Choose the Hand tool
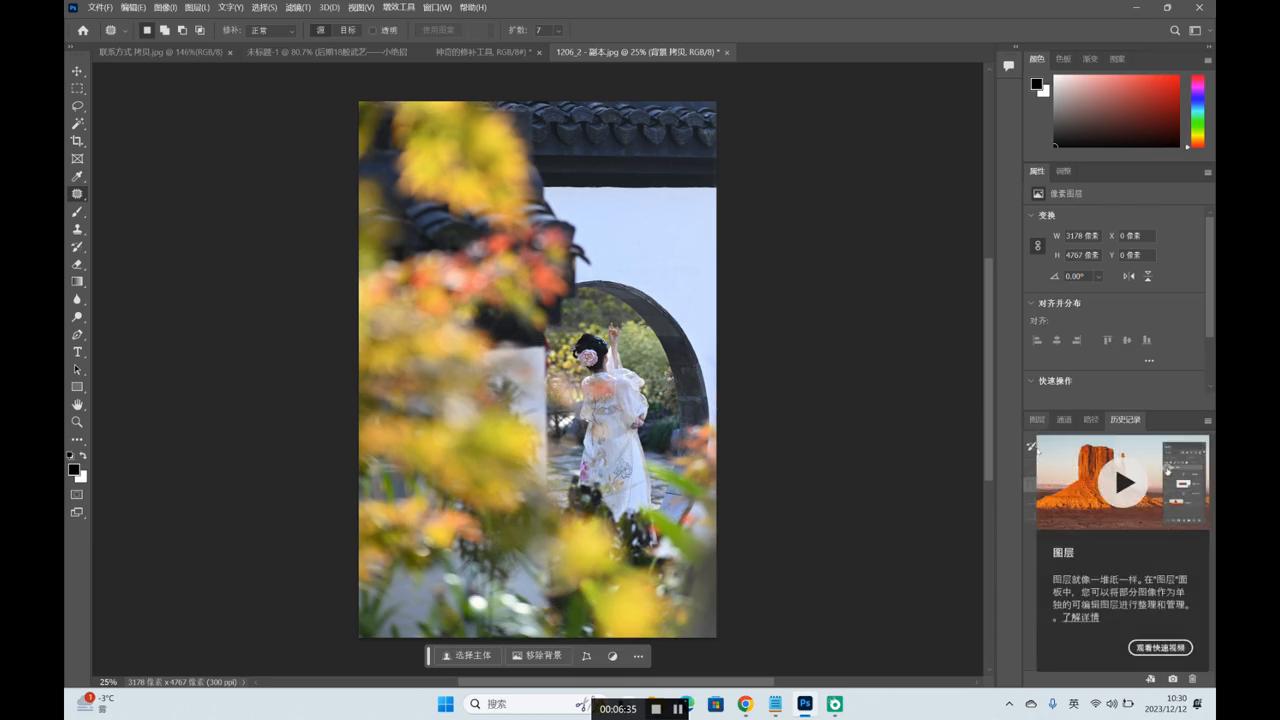This screenshot has height=720, width=1280. (x=77, y=404)
